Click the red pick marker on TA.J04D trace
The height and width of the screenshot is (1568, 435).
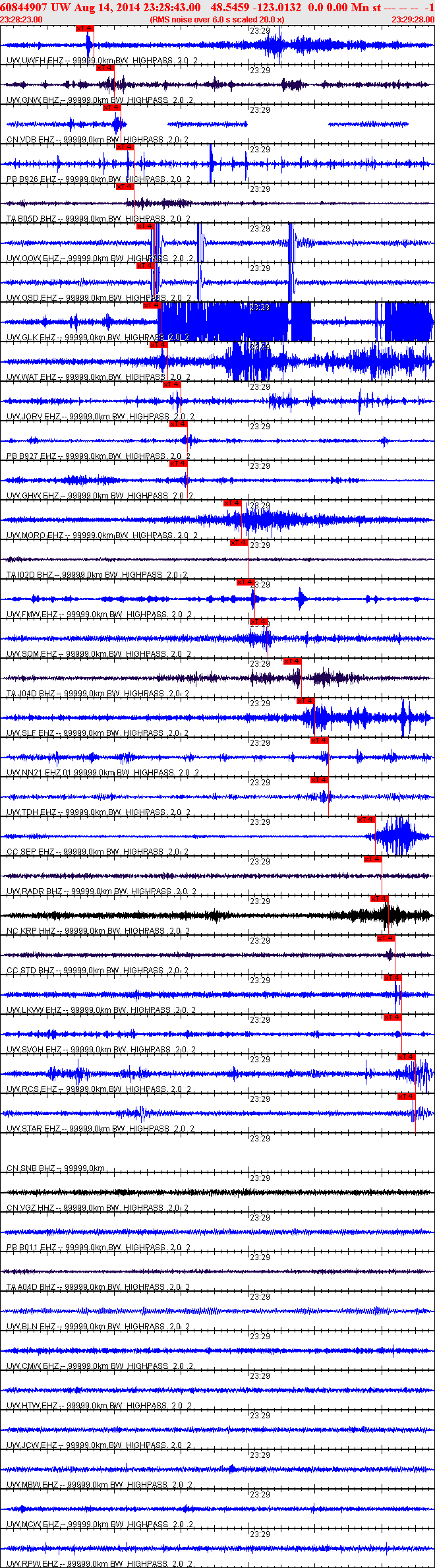293,661
